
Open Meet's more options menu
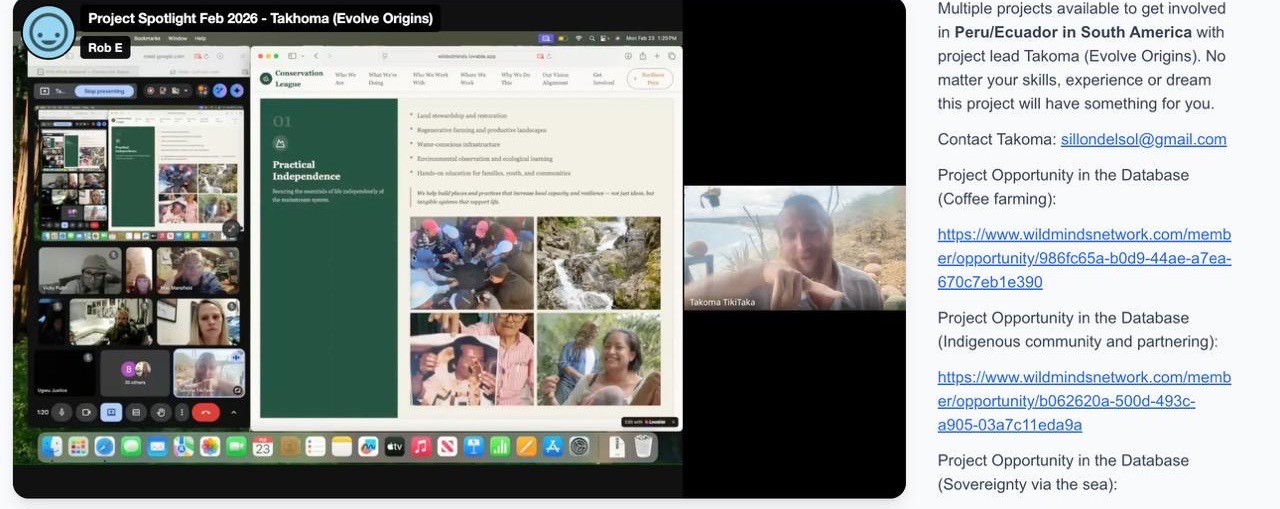coord(181,412)
